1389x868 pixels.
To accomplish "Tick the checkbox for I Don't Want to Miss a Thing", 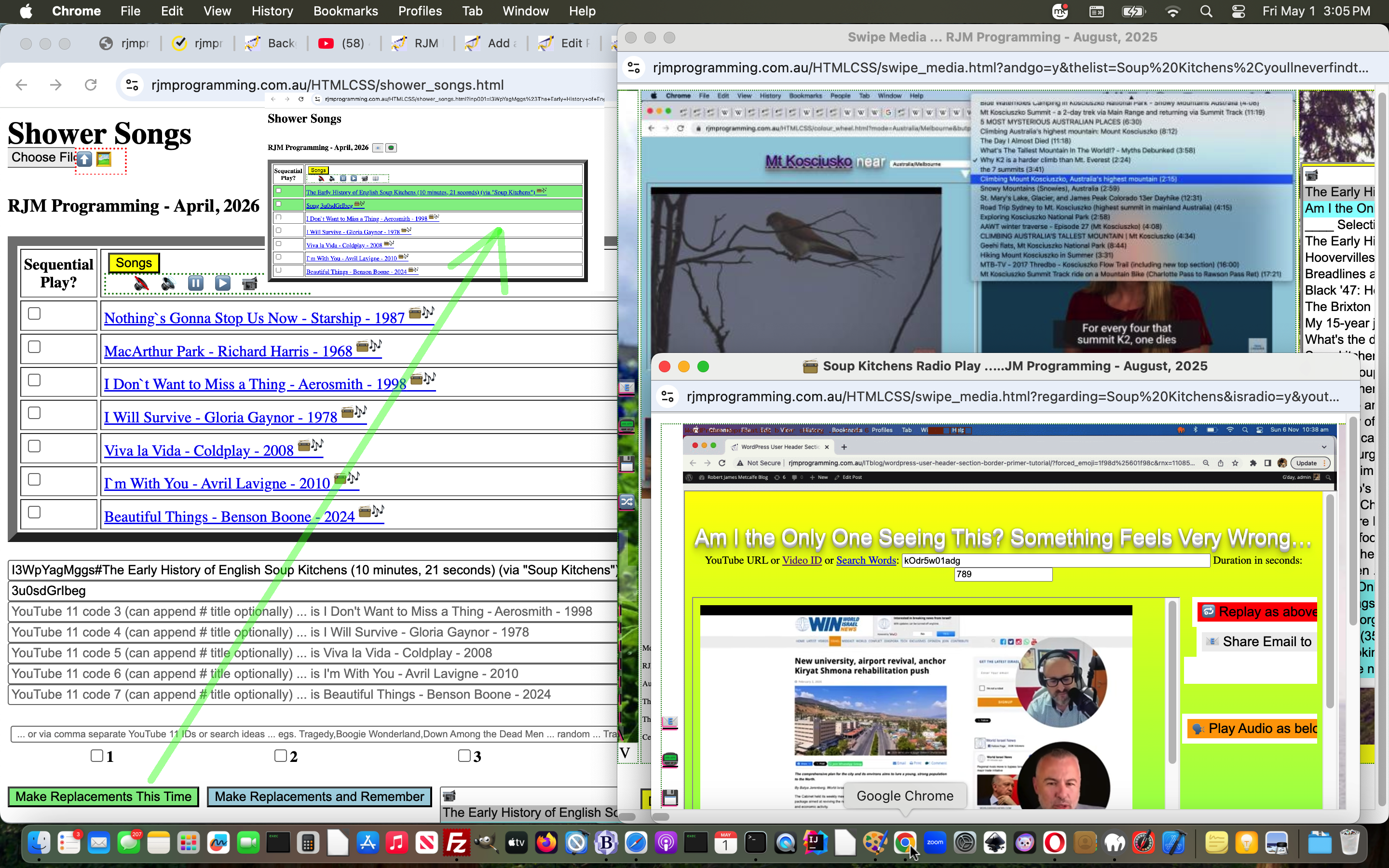I will [x=34, y=380].
